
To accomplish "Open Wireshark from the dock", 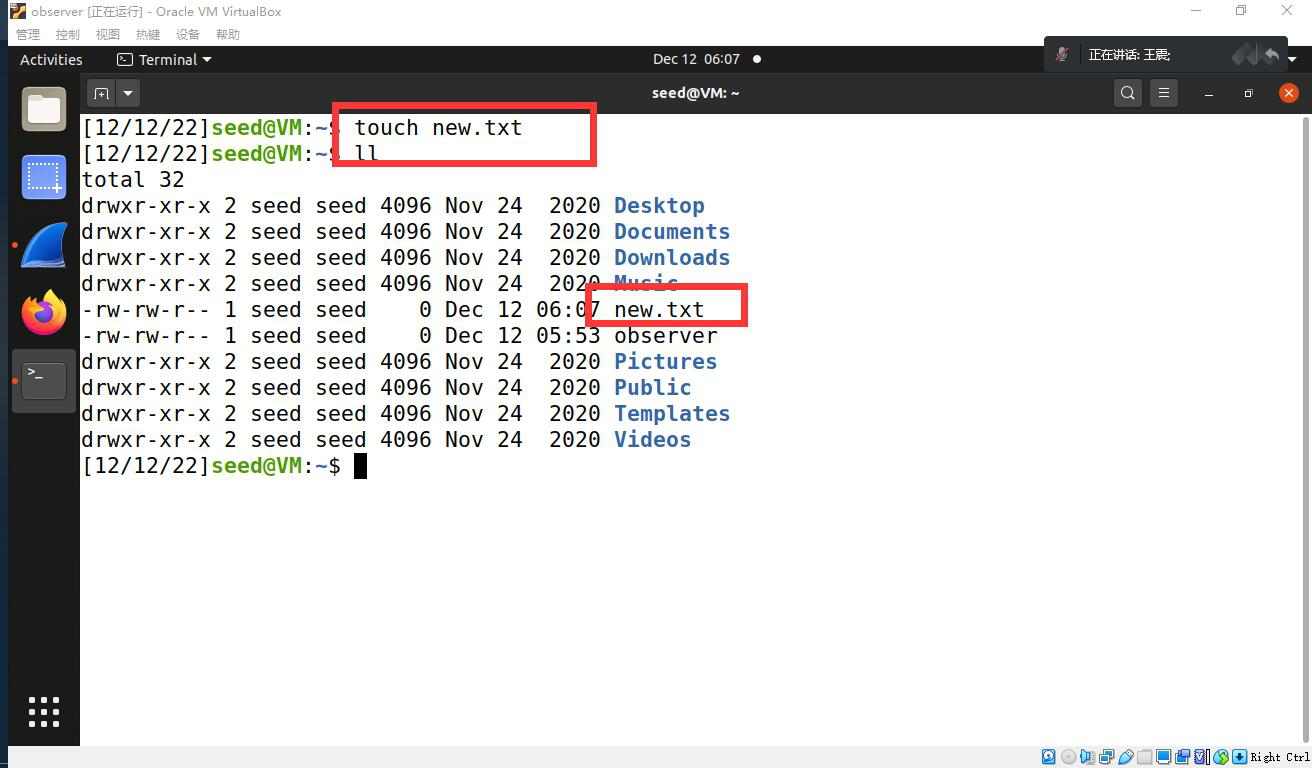I will [x=44, y=244].
